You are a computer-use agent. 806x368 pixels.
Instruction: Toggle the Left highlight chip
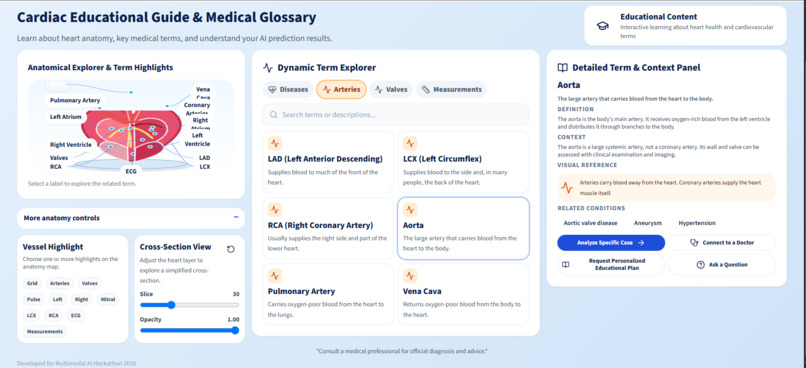(58, 299)
